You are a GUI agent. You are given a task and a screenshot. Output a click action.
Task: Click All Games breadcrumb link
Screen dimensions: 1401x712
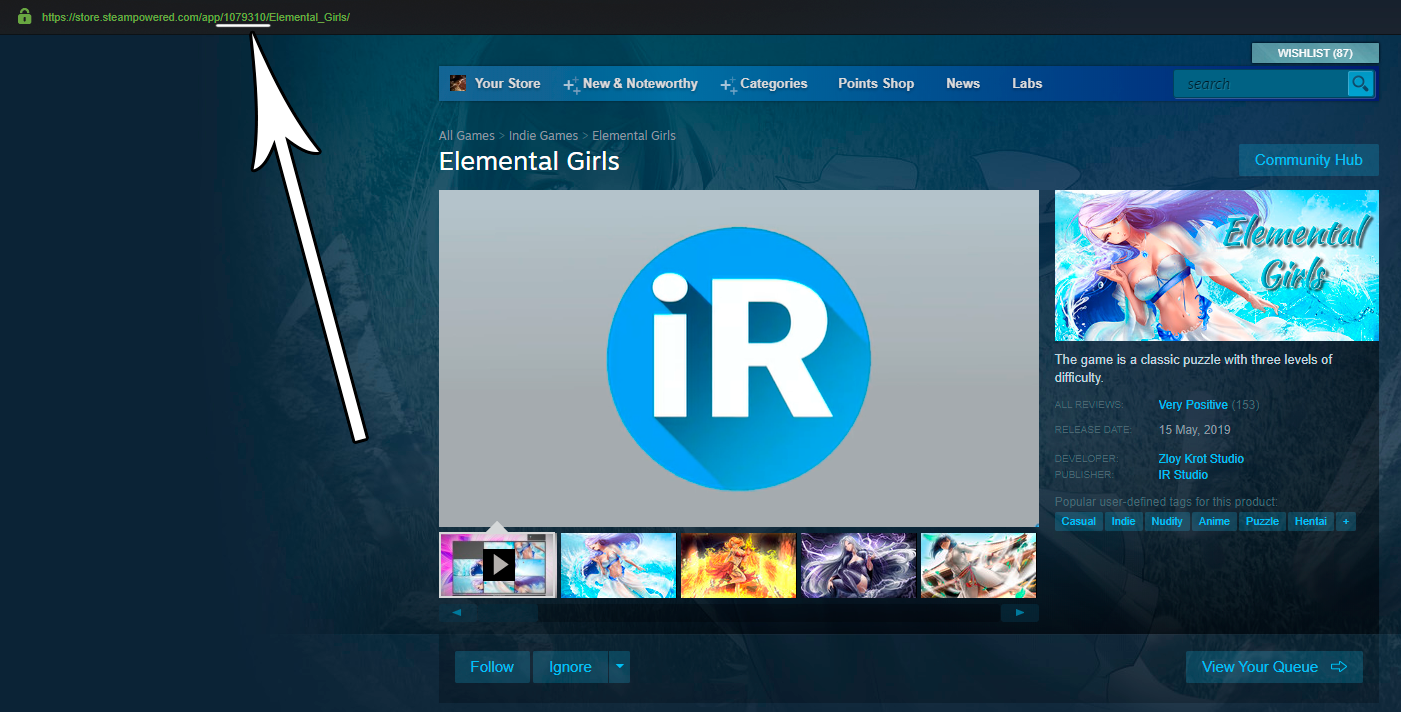tap(467, 136)
